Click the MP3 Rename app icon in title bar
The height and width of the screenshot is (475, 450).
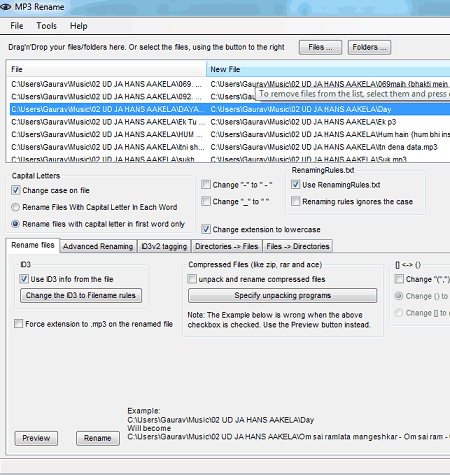point(6,7)
